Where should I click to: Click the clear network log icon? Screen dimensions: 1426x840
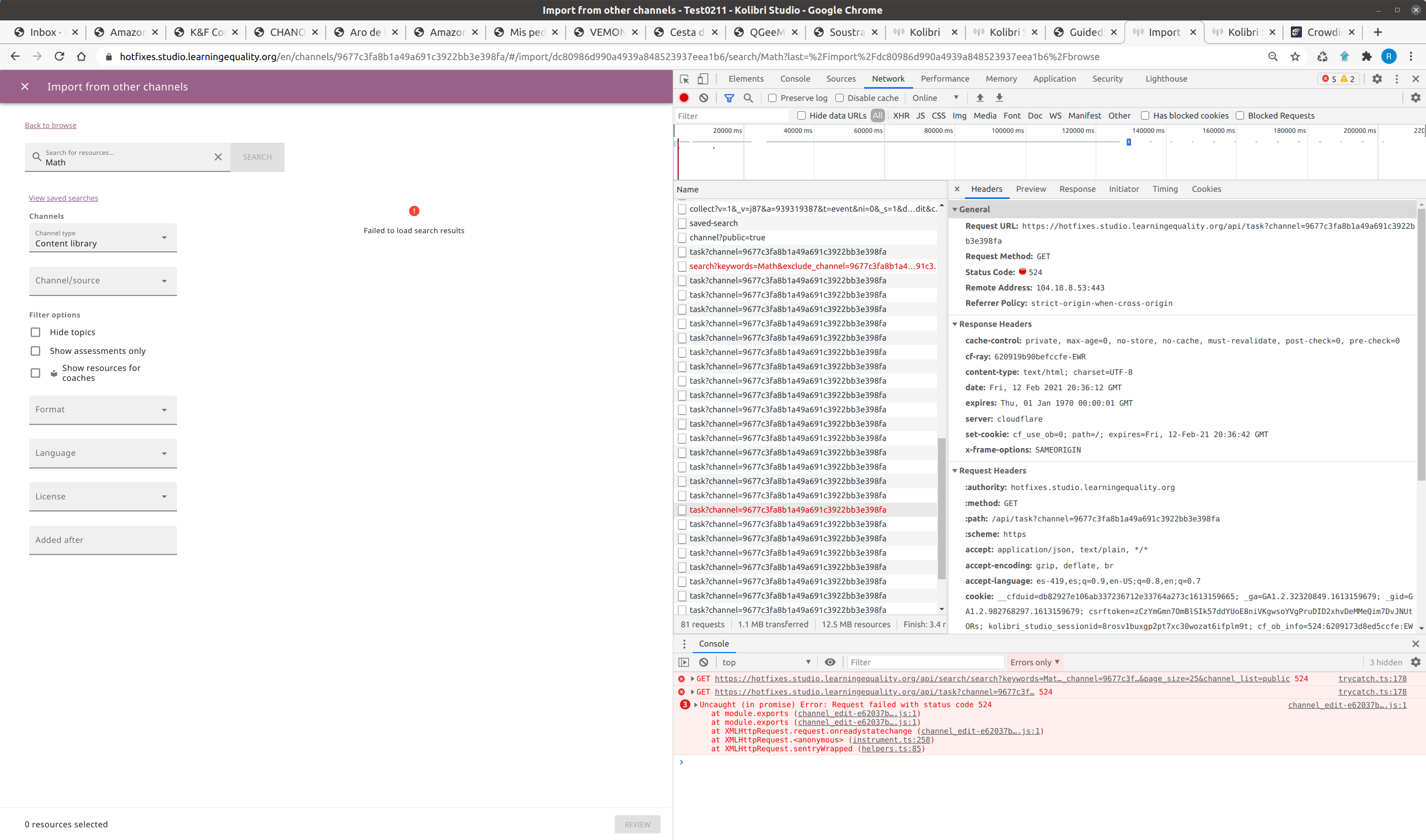coord(704,98)
